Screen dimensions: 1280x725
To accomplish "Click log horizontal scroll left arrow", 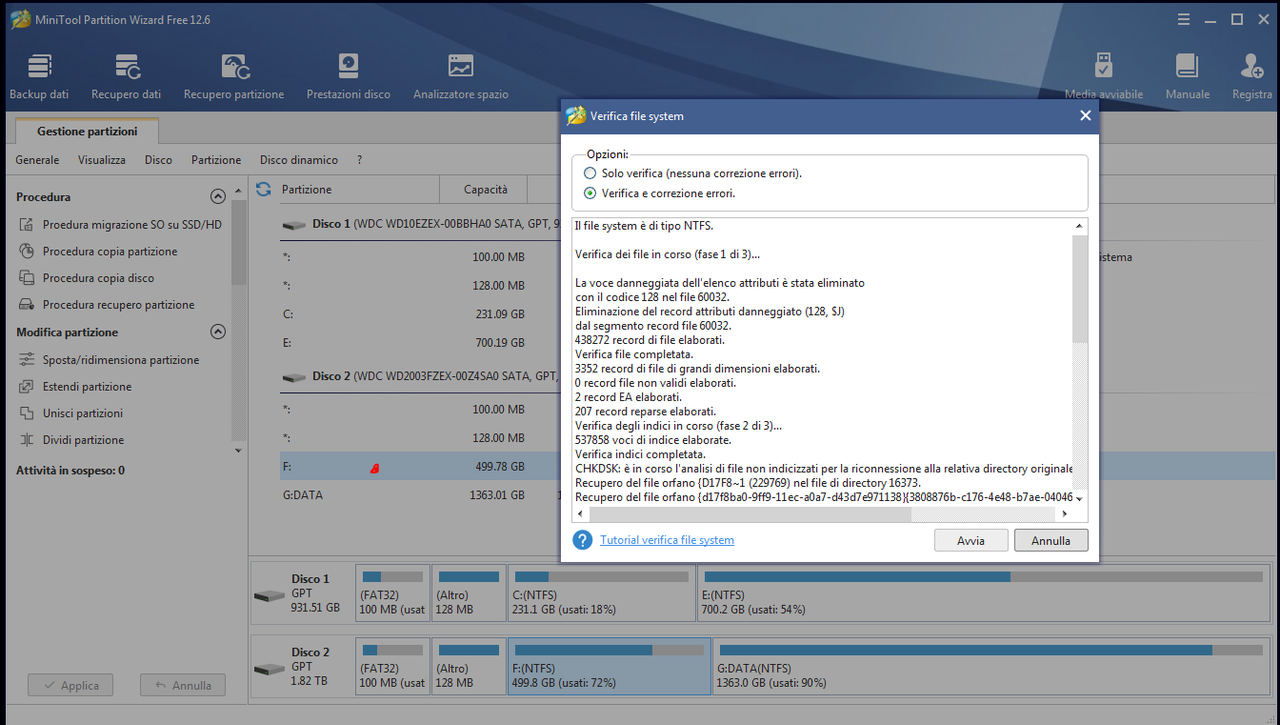I will click(580, 514).
